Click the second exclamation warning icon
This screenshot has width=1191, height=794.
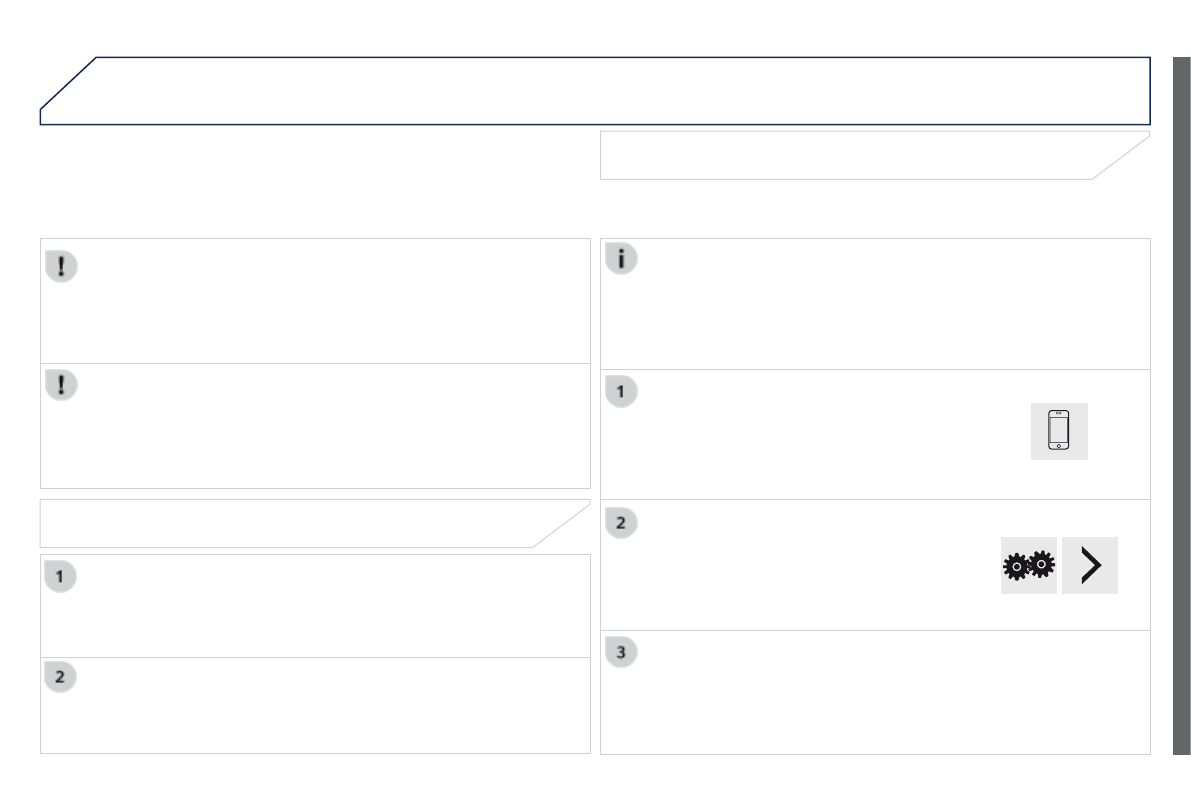(61, 386)
